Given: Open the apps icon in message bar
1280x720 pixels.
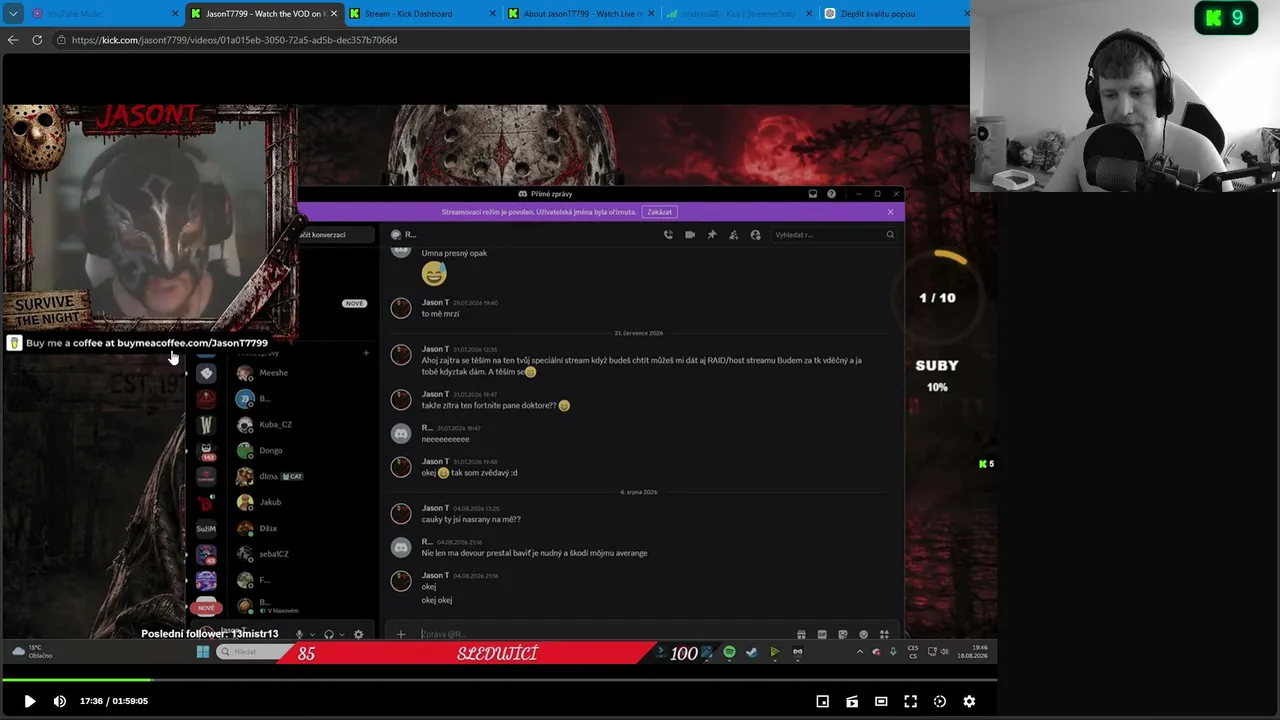Looking at the screenshot, I should pos(884,634).
